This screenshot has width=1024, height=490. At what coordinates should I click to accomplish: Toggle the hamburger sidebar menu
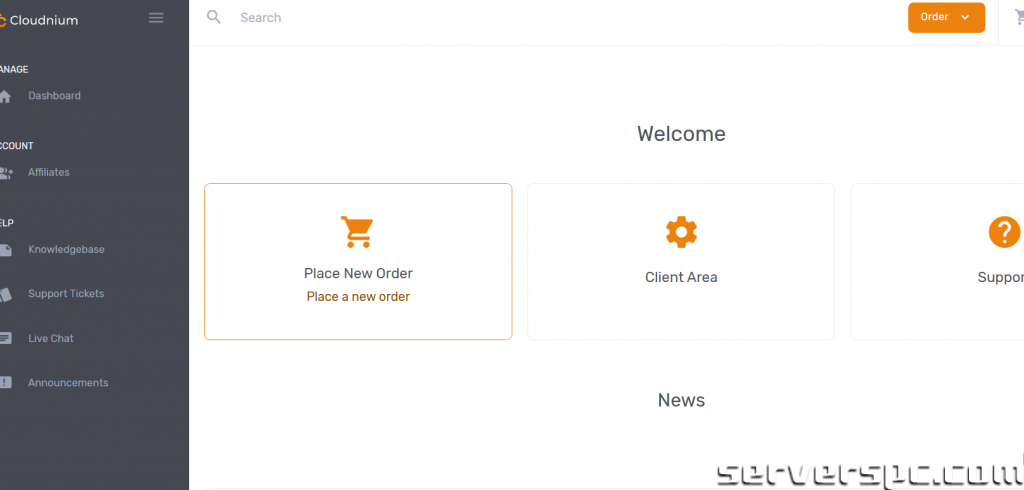coord(156,18)
